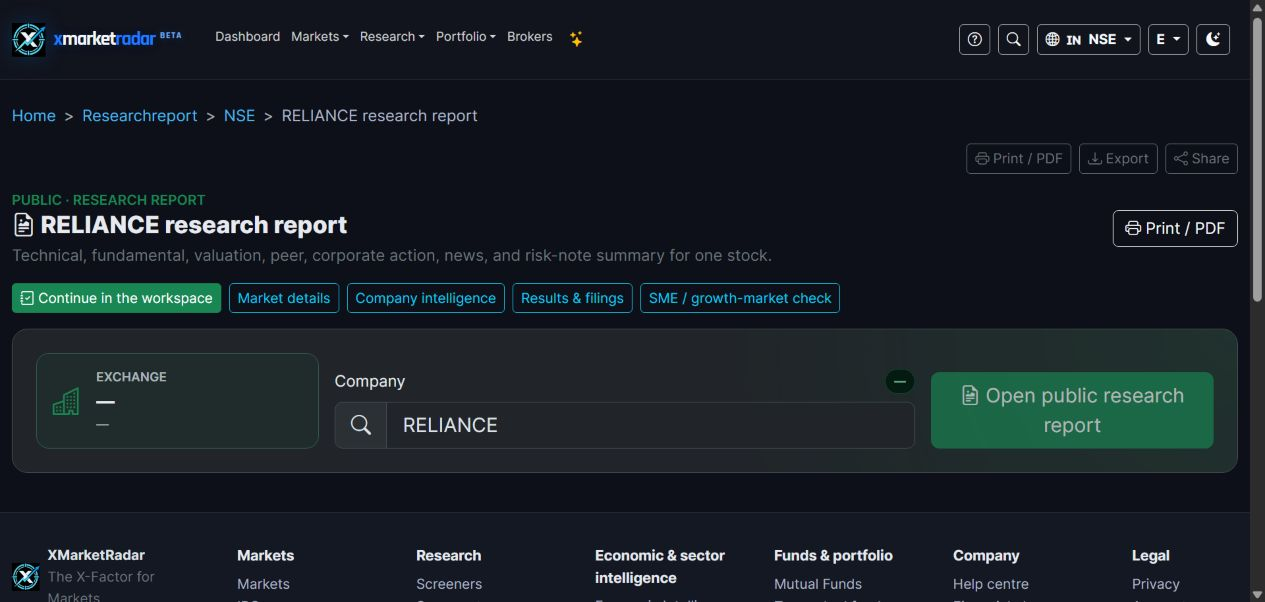The width and height of the screenshot is (1265, 602).
Task: Click the Economic & sector intelligence footer heading
Action: pos(660,566)
